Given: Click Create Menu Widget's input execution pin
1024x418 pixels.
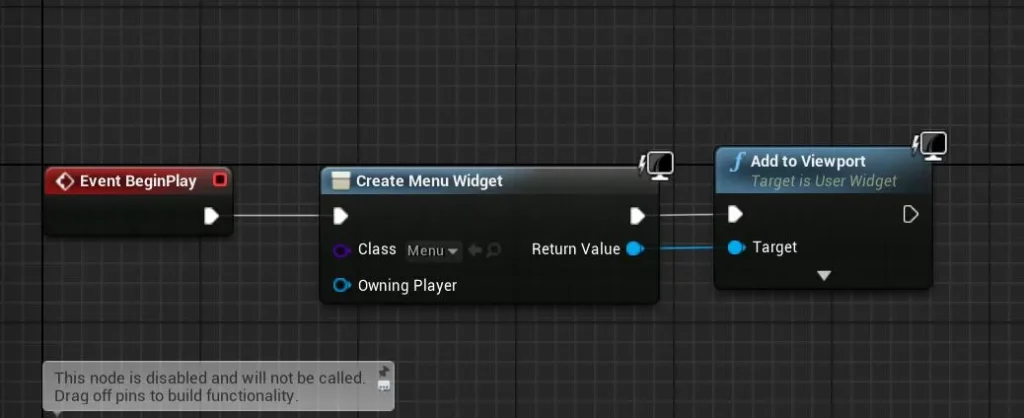Looking at the screenshot, I should (341, 216).
